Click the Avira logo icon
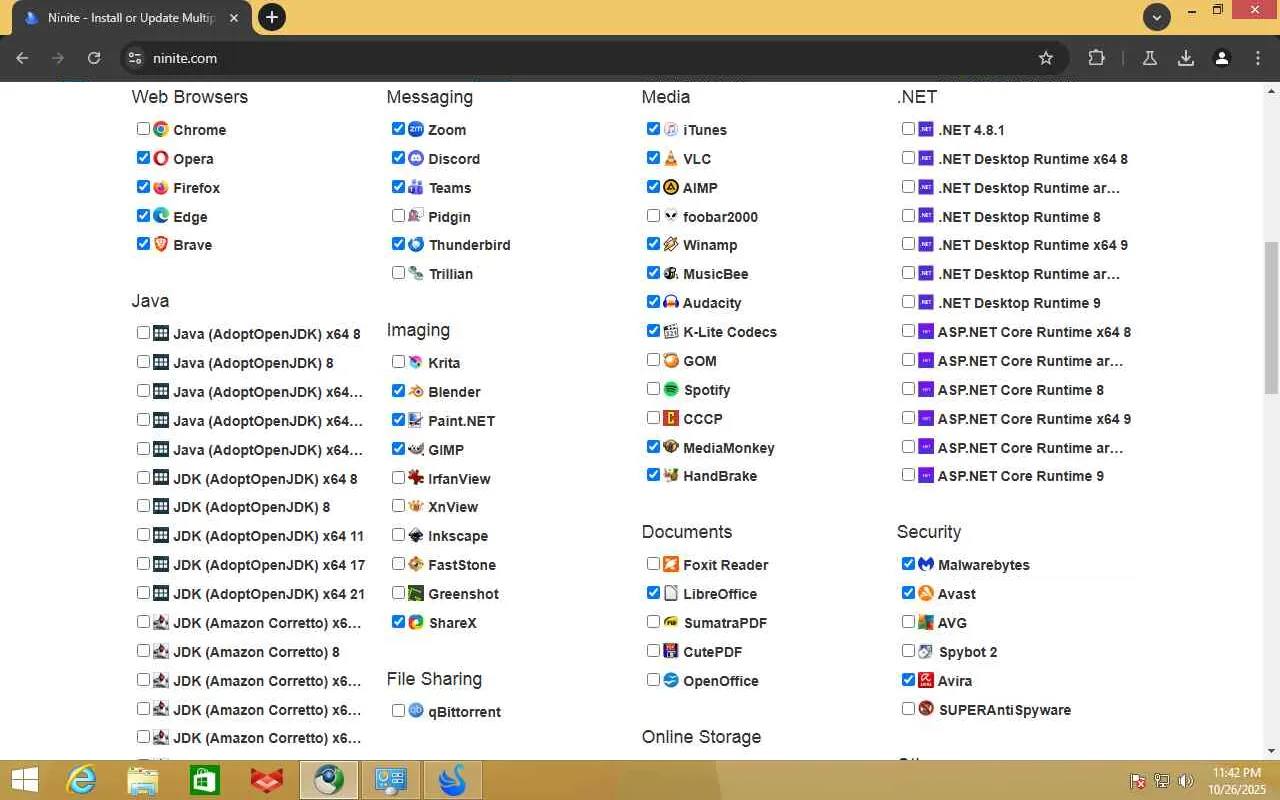 pyautogui.click(x=926, y=680)
